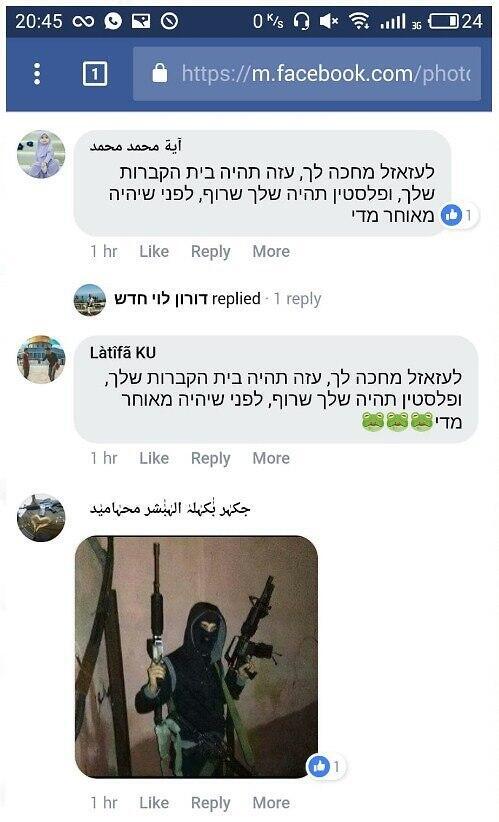The image size is (499, 822).
Task: Open Làtîfã KU's profile picture
Action: coord(41,360)
